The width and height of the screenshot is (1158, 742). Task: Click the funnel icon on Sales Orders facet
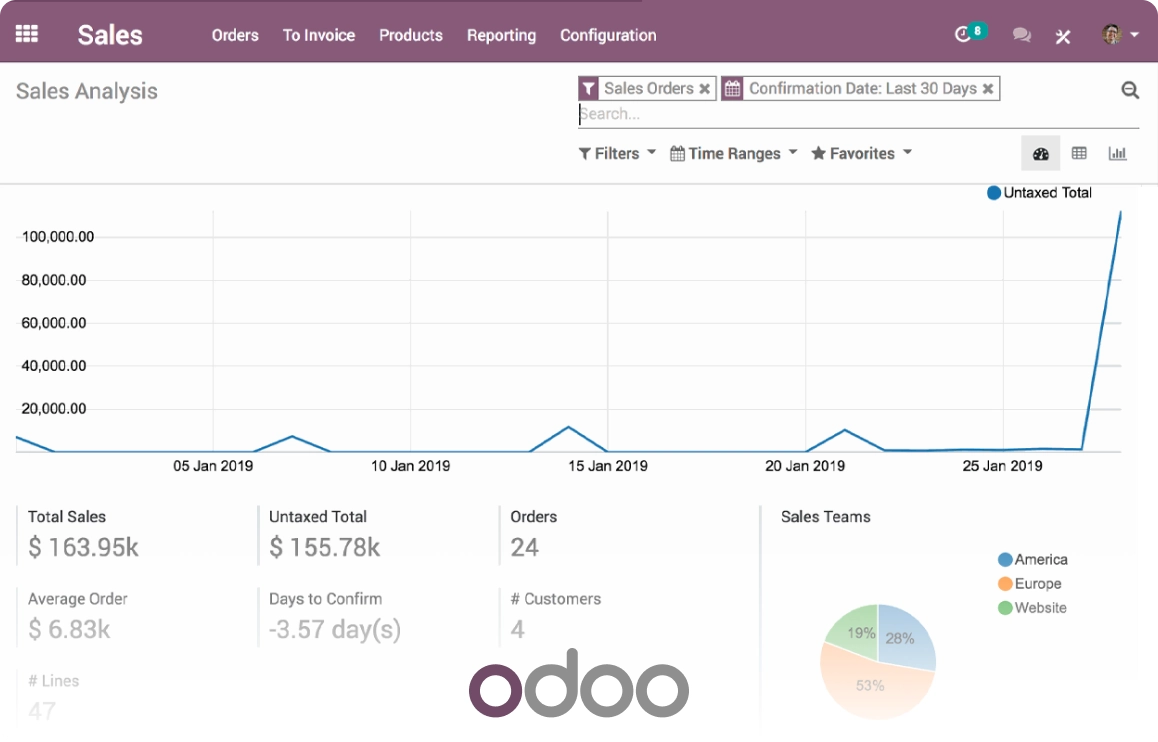coord(588,89)
